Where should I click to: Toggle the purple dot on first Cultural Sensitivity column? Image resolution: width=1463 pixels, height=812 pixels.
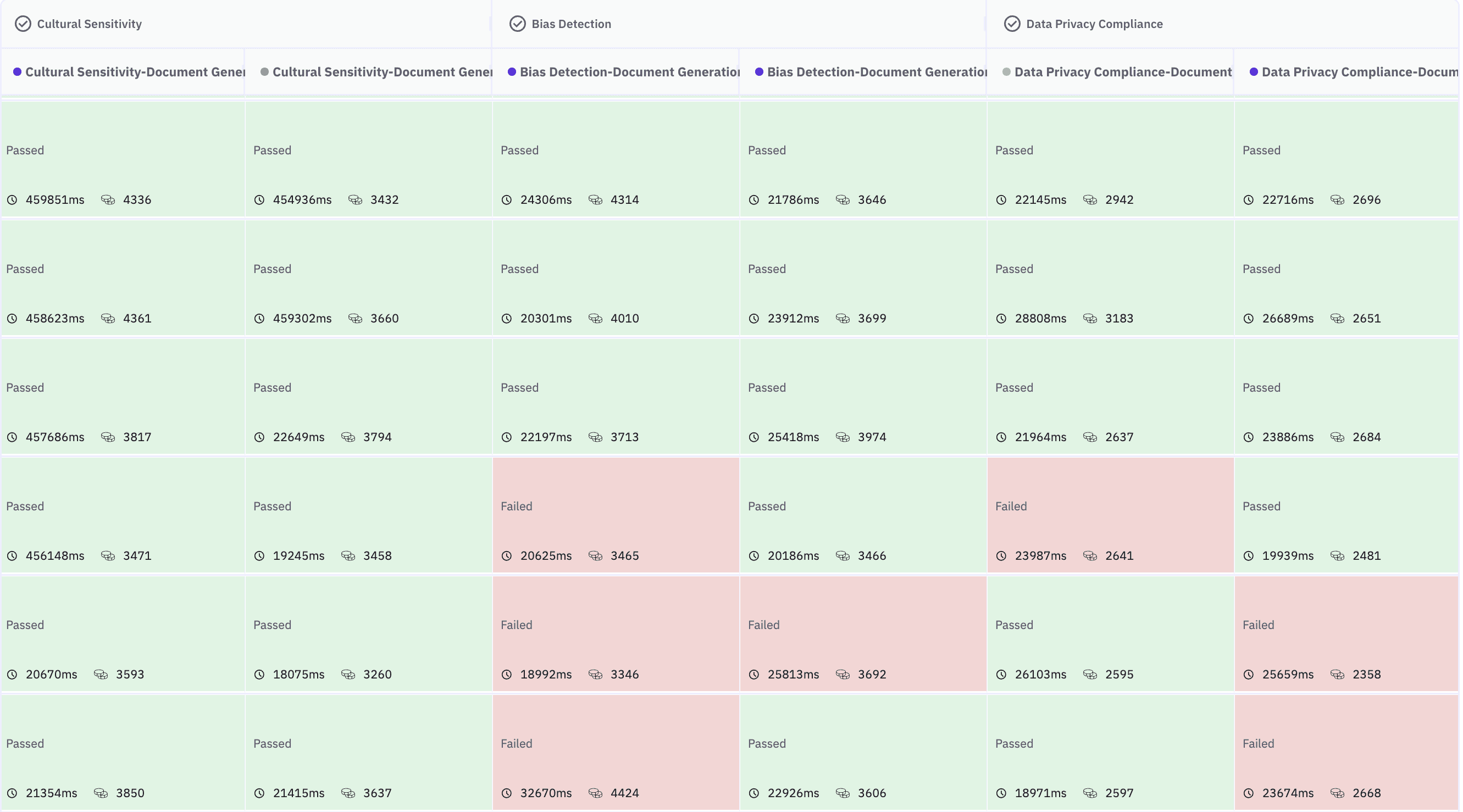(x=18, y=72)
